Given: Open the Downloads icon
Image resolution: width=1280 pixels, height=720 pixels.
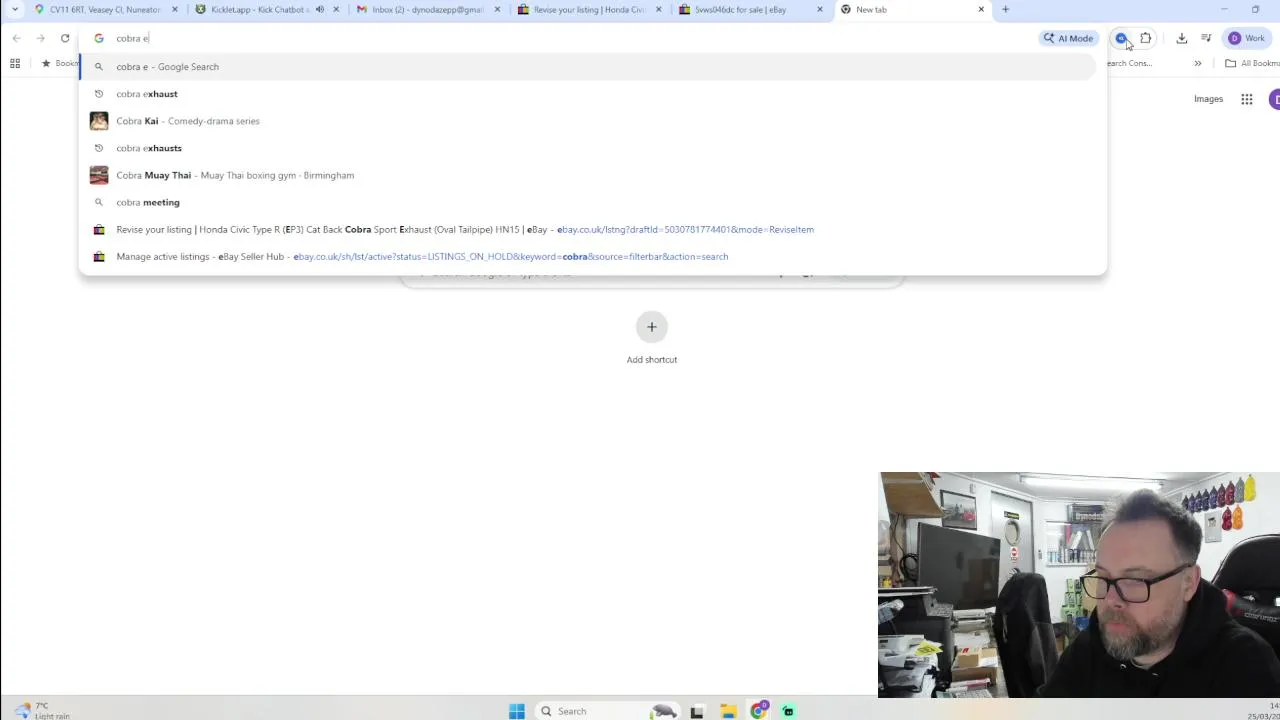Looking at the screenshot, I should point(1182,38).
